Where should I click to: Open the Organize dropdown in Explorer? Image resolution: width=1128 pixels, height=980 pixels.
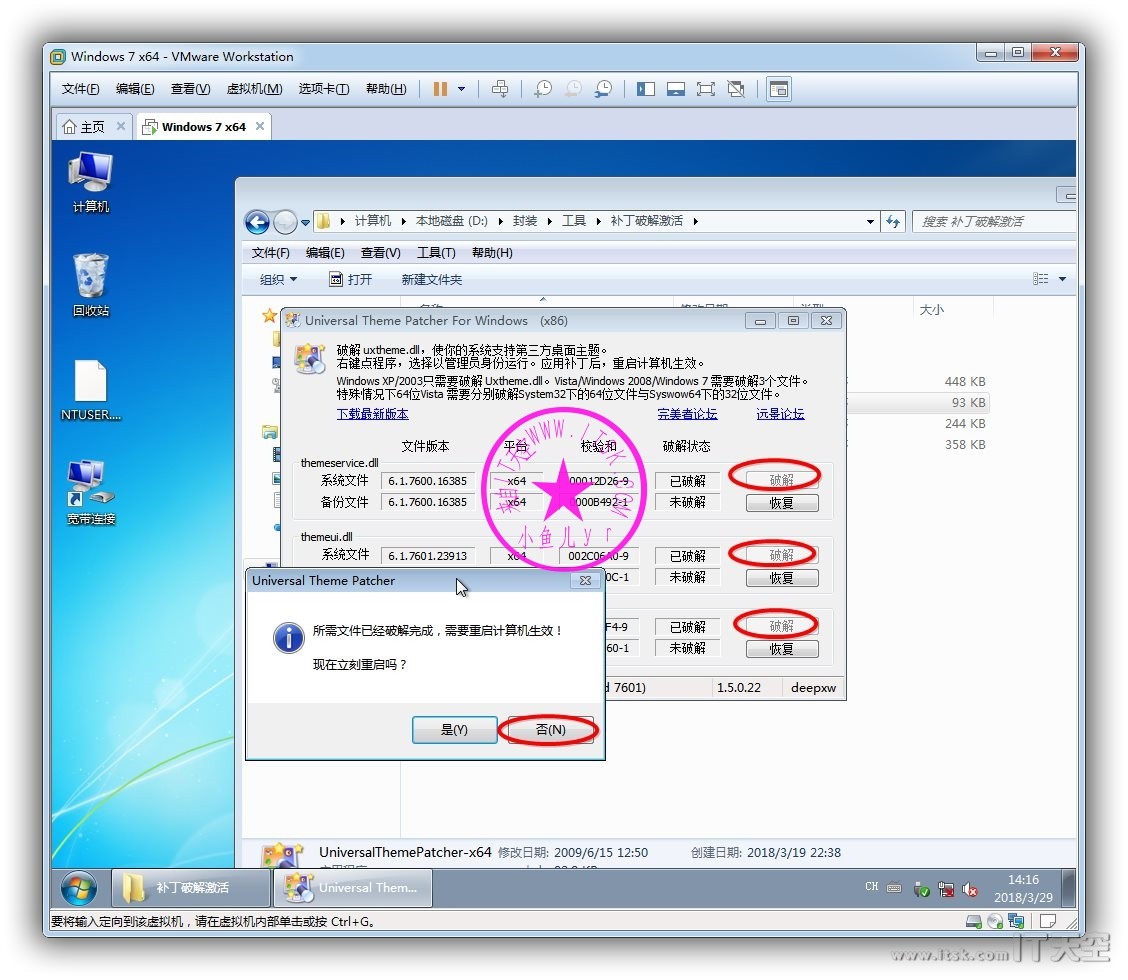coord(278,280)
